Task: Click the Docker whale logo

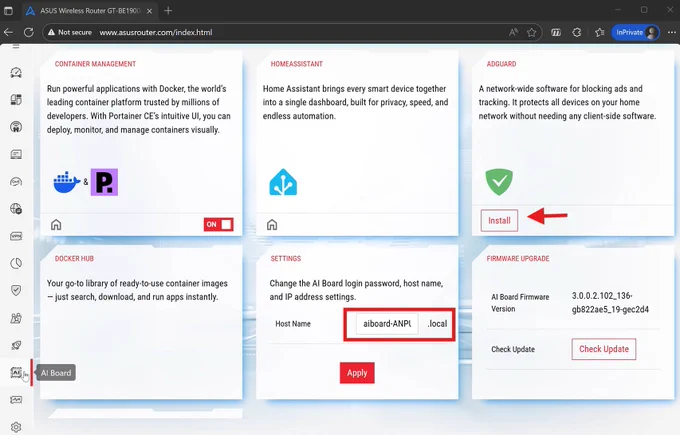Action: [x=67, y=182]
